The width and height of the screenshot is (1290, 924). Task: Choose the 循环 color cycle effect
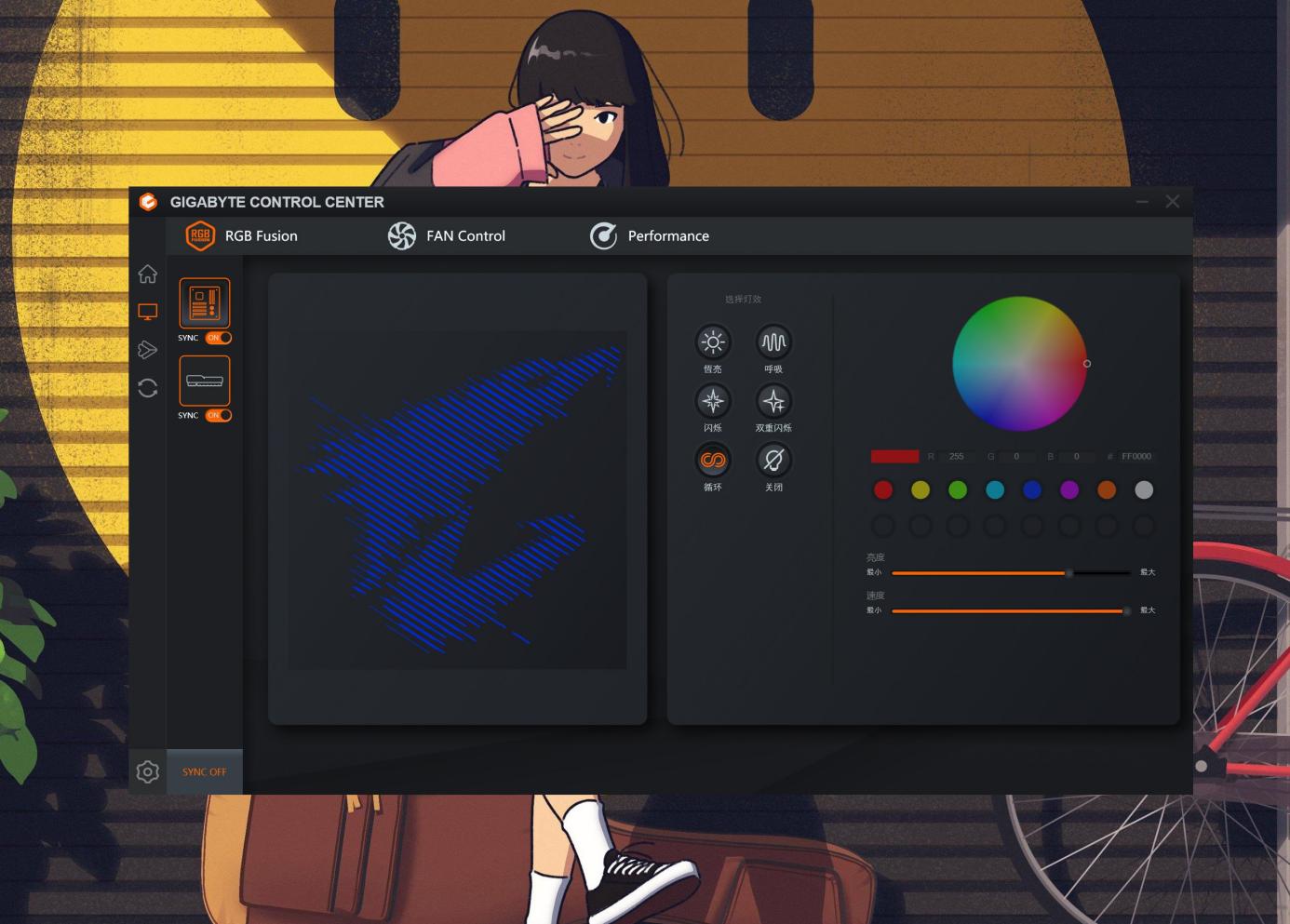[713, 460]
